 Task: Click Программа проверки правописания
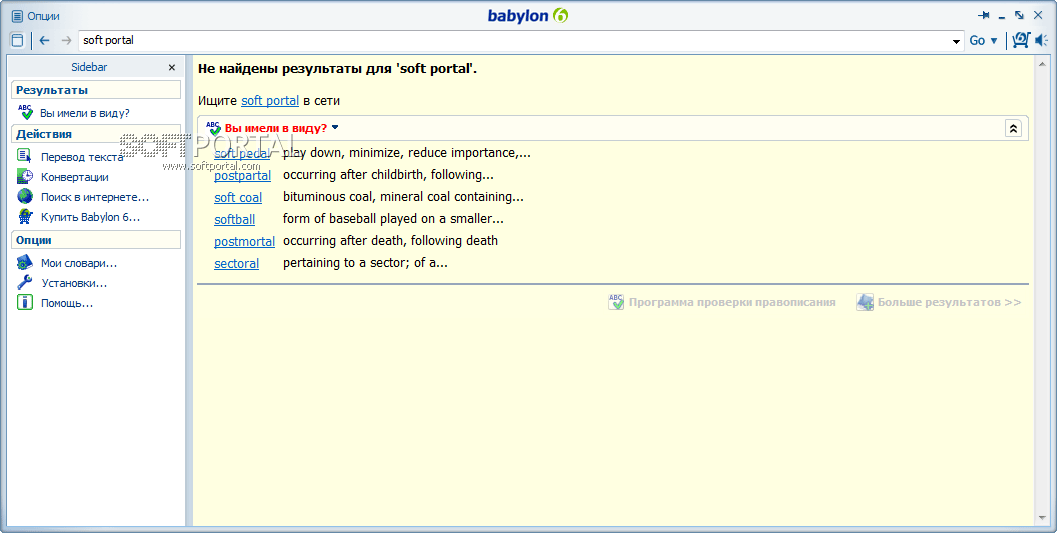click(732, 303)
